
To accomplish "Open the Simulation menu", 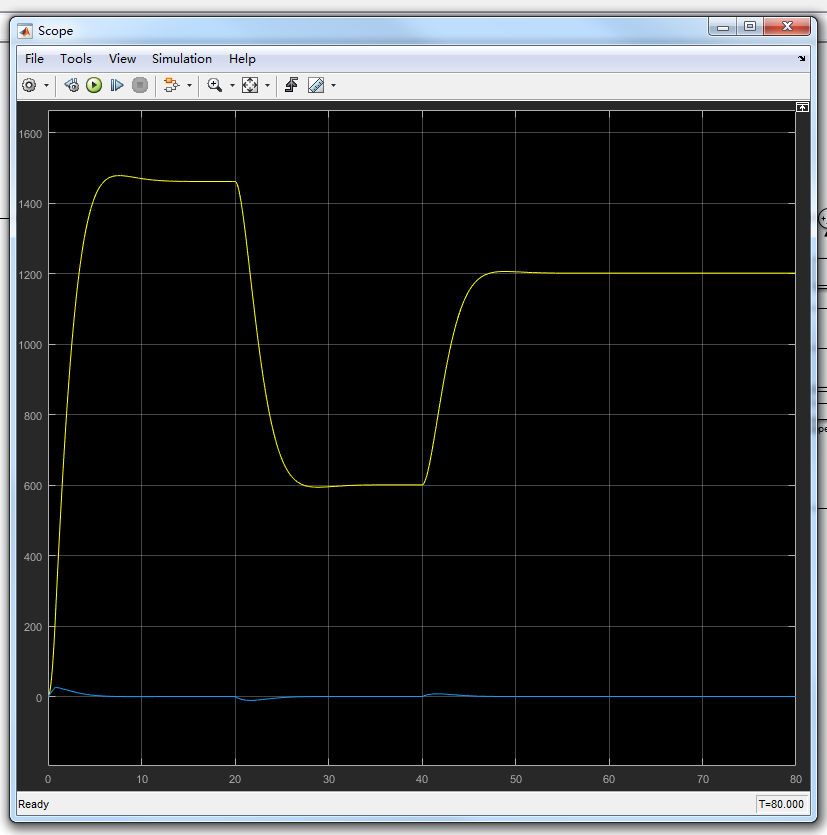I will [181, 59].
